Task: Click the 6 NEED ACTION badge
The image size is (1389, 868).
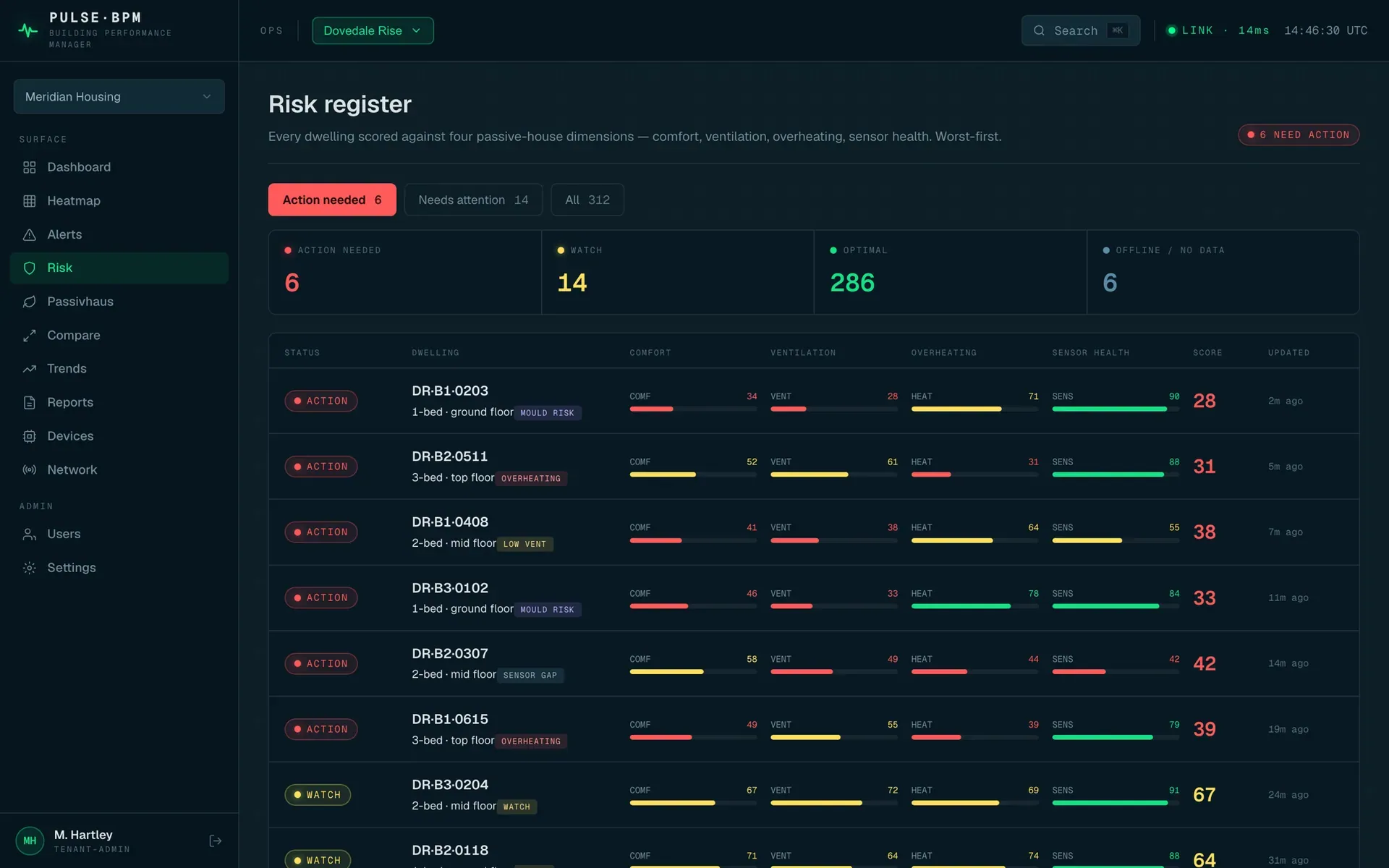Action: [1299, 135]
